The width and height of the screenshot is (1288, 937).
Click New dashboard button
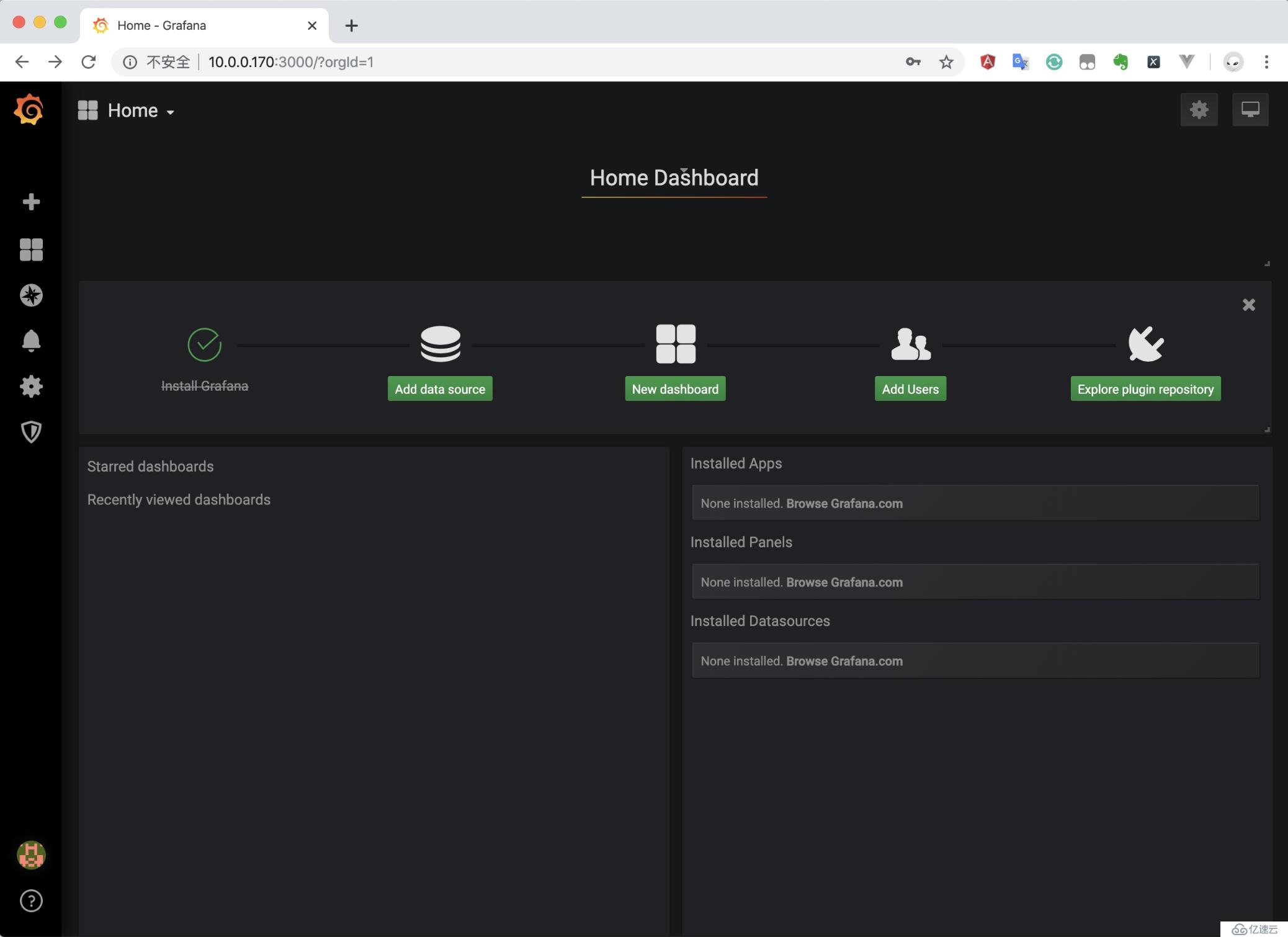(675, 389)
